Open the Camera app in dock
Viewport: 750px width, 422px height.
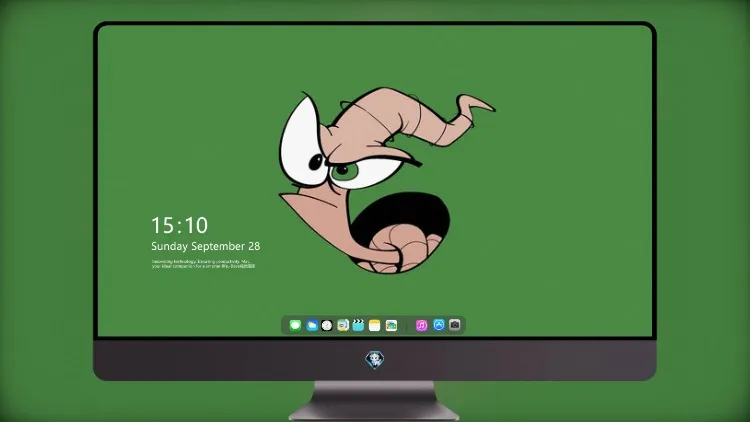pos(455,325)
